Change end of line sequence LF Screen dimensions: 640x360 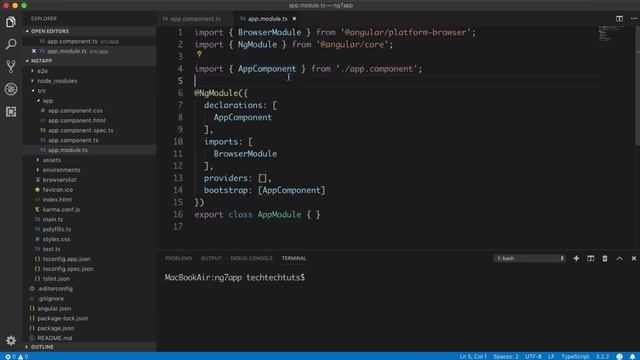(551, 356)
